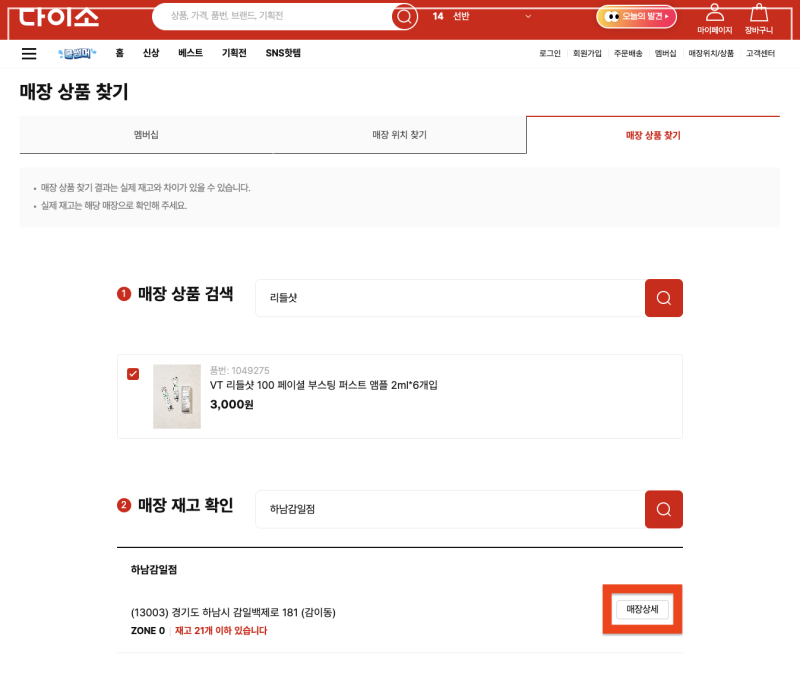Click the 오늘의 발견 banner button
800x681 pixels.
[x=636, y=16]
